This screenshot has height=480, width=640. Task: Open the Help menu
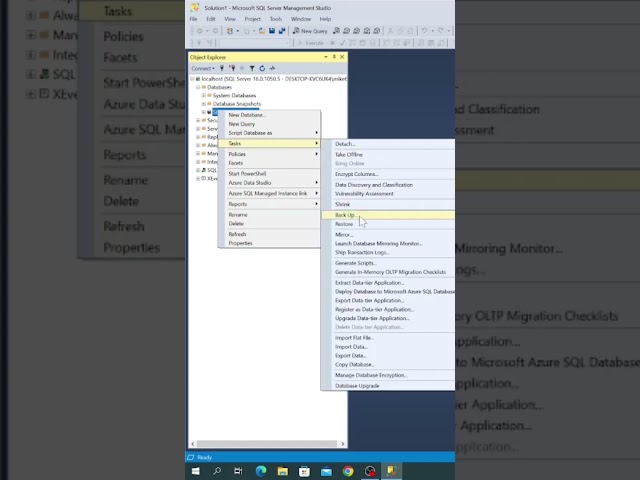[325, 19]
